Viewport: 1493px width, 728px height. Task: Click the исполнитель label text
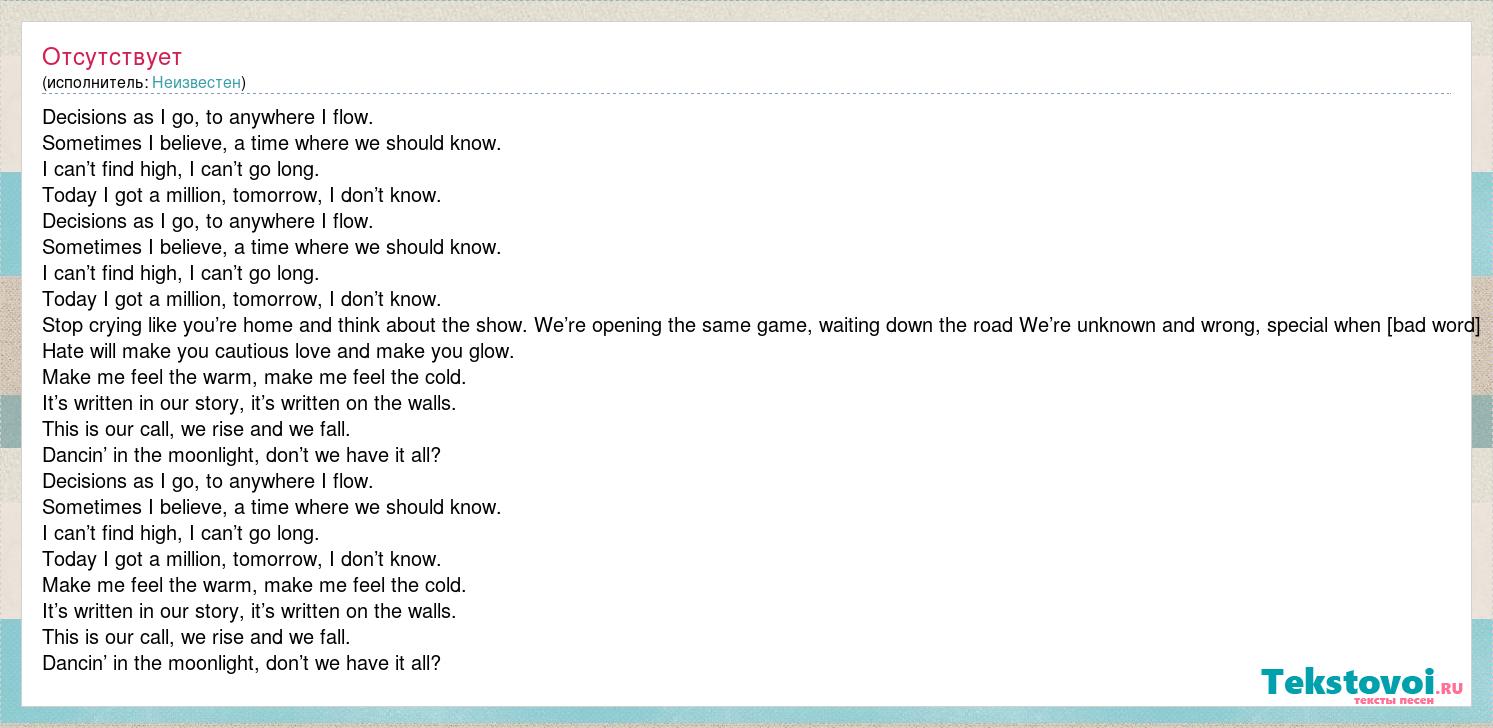point(96,82)
